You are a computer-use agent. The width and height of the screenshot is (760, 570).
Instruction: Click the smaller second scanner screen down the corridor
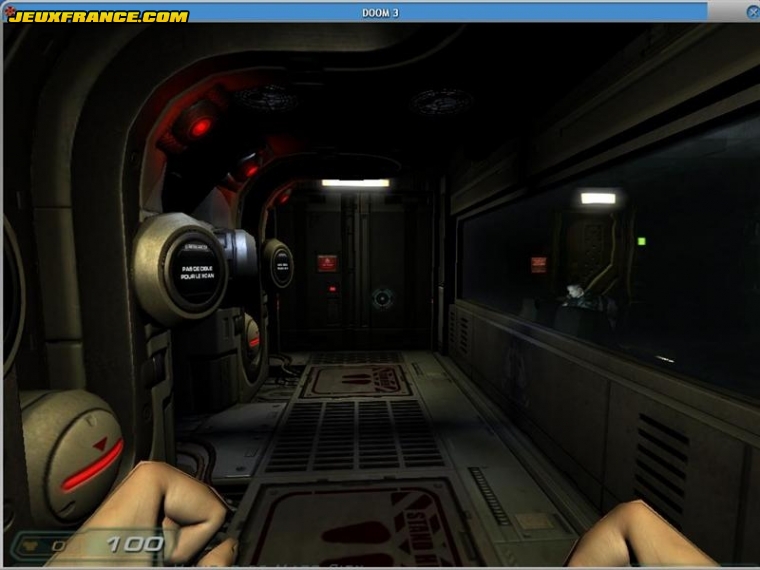[282, 266]
